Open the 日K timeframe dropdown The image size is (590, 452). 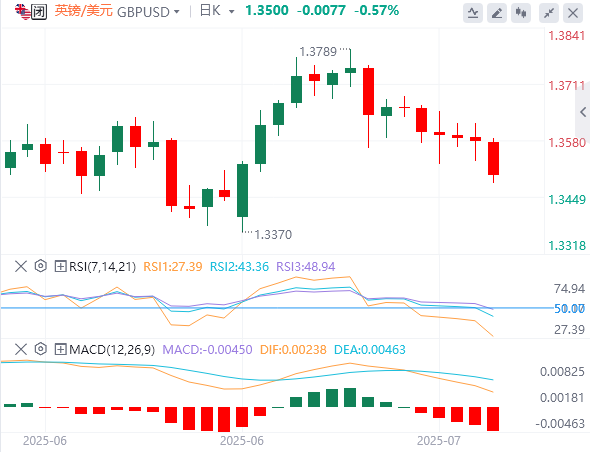coord(217,11)
